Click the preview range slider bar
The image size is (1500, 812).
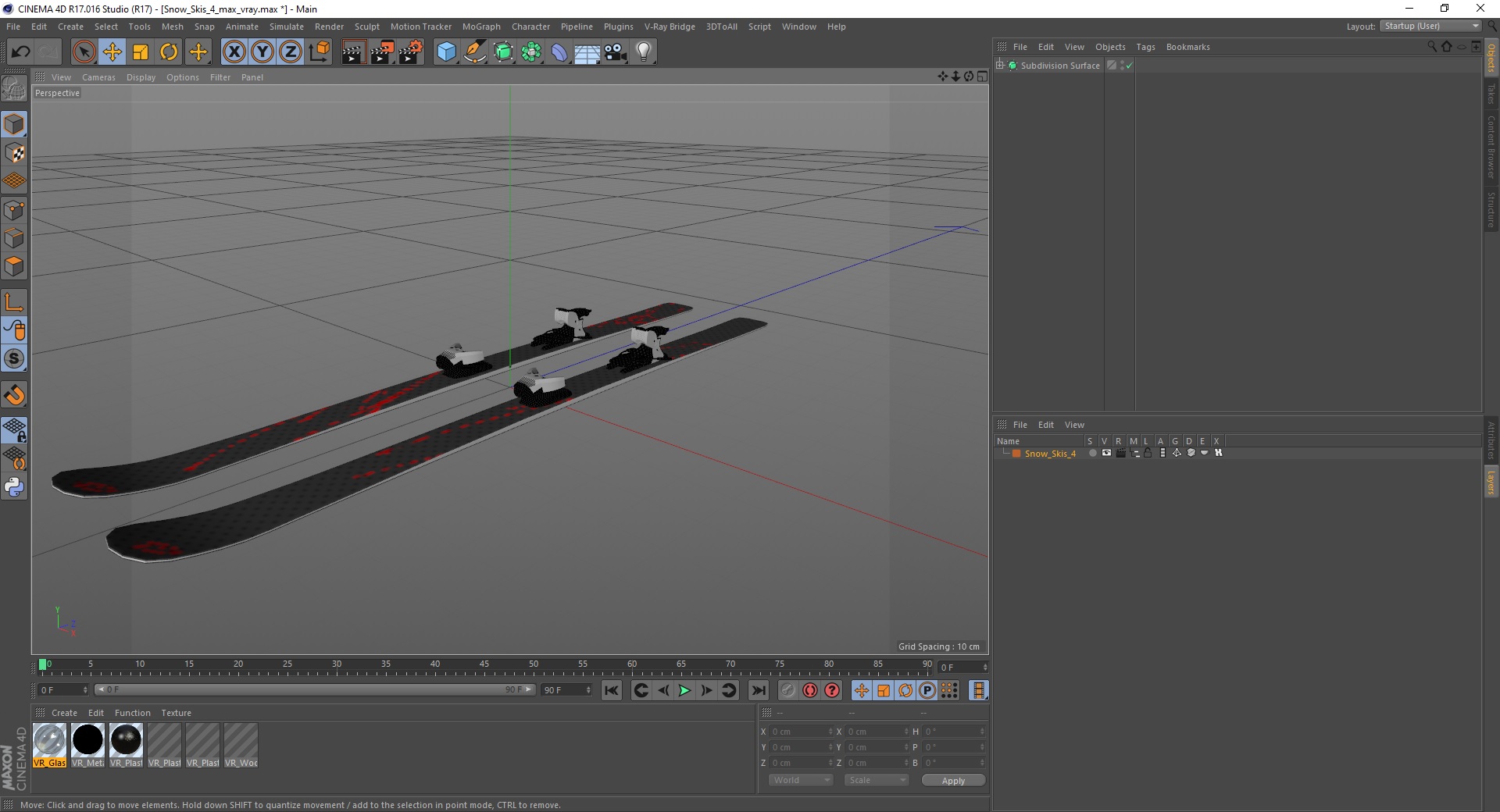315,689
